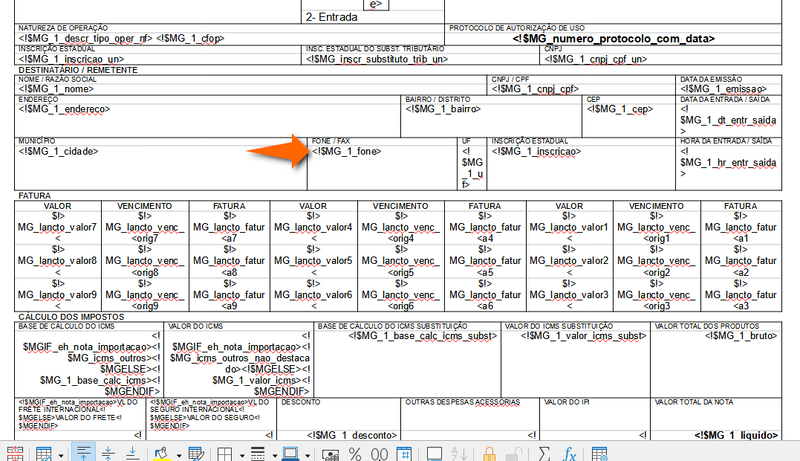Click the <!$MG_1_bruto> total products field

[x=741, y=336]
